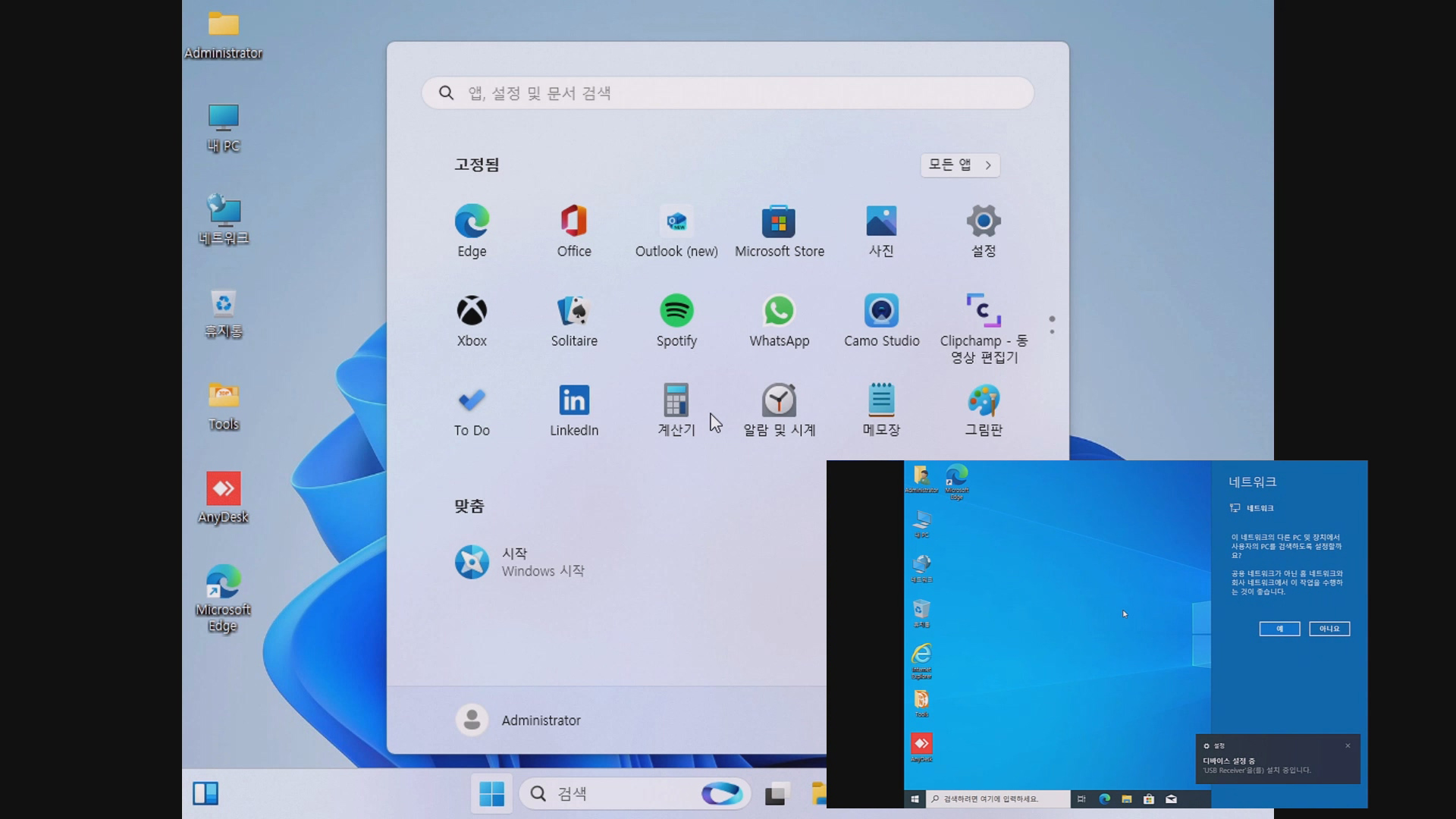Open Edge in the inset Windows 10 taskbar
The image size is (1456, 819).
[1105, 799]
